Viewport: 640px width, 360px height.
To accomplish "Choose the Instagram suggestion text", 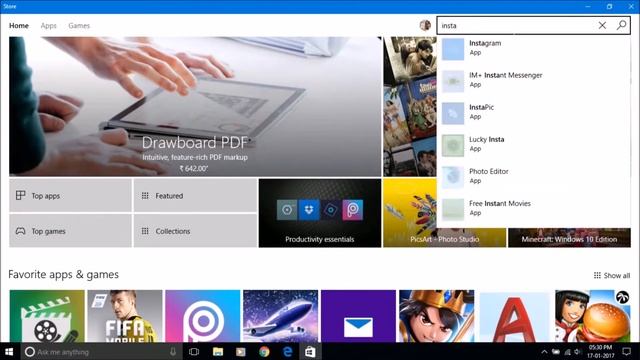I will (x=485, y=43).
